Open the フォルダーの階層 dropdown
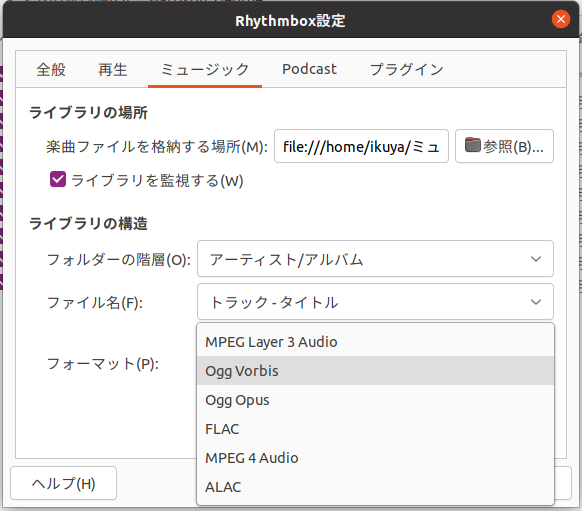 pos(375,259)
